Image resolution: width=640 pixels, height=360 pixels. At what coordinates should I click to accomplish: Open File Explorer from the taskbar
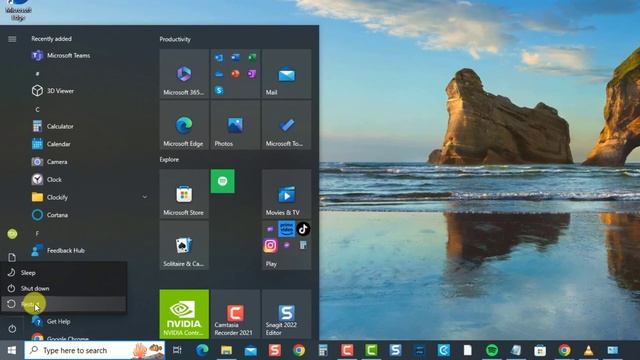(x=227, y=350)
